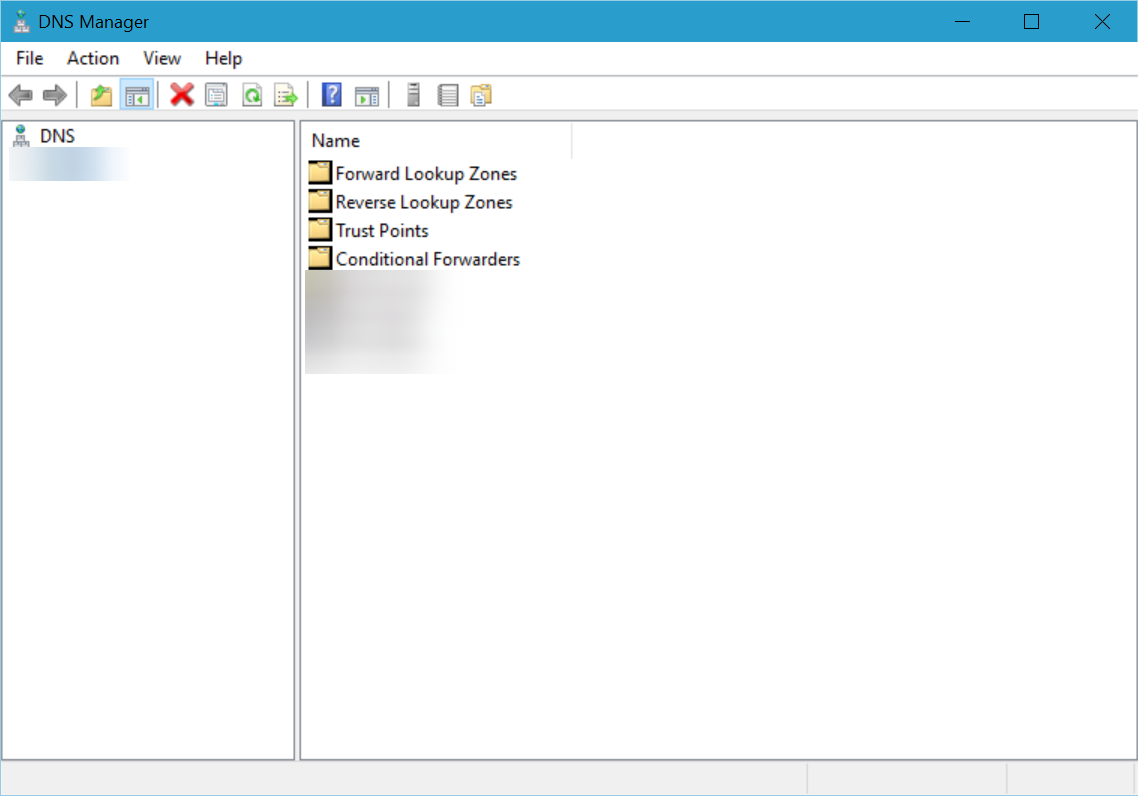This screenshot has height=796, width=1138.
Task: Click the DNS Manager title bar icon
Action: click(x=21, y=22)
